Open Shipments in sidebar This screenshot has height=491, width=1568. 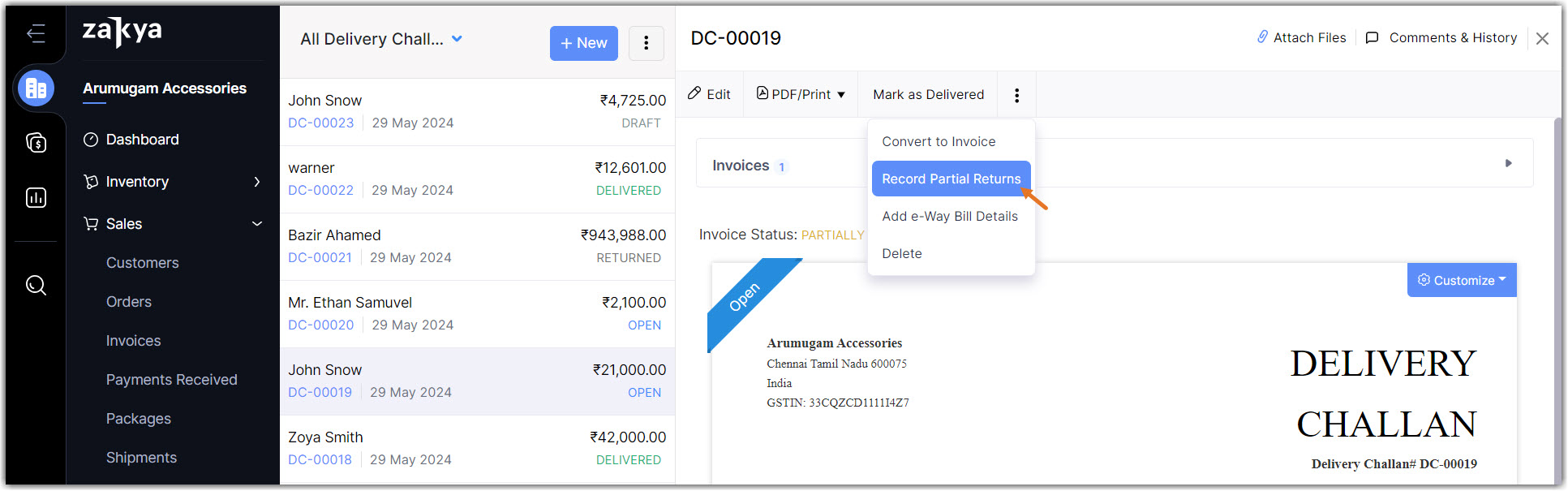pos(142,458)
